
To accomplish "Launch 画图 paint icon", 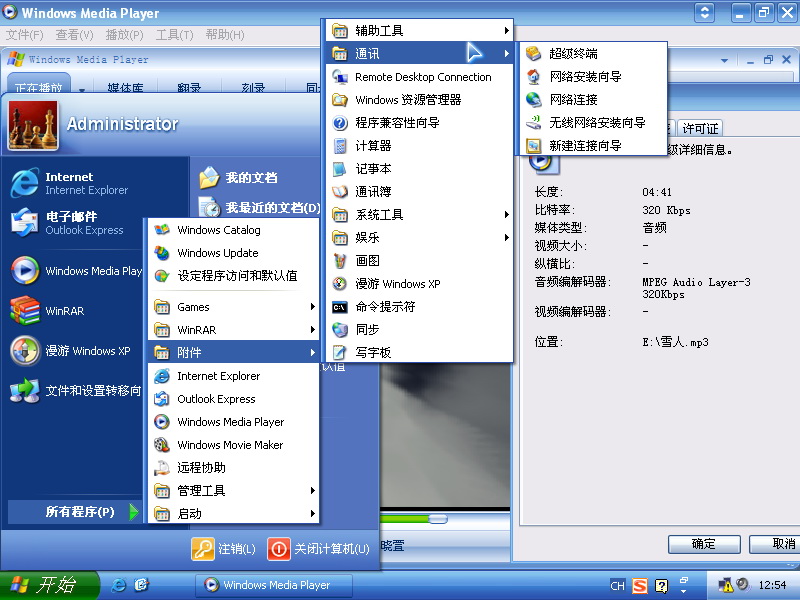I will click(x=340, y=261).
